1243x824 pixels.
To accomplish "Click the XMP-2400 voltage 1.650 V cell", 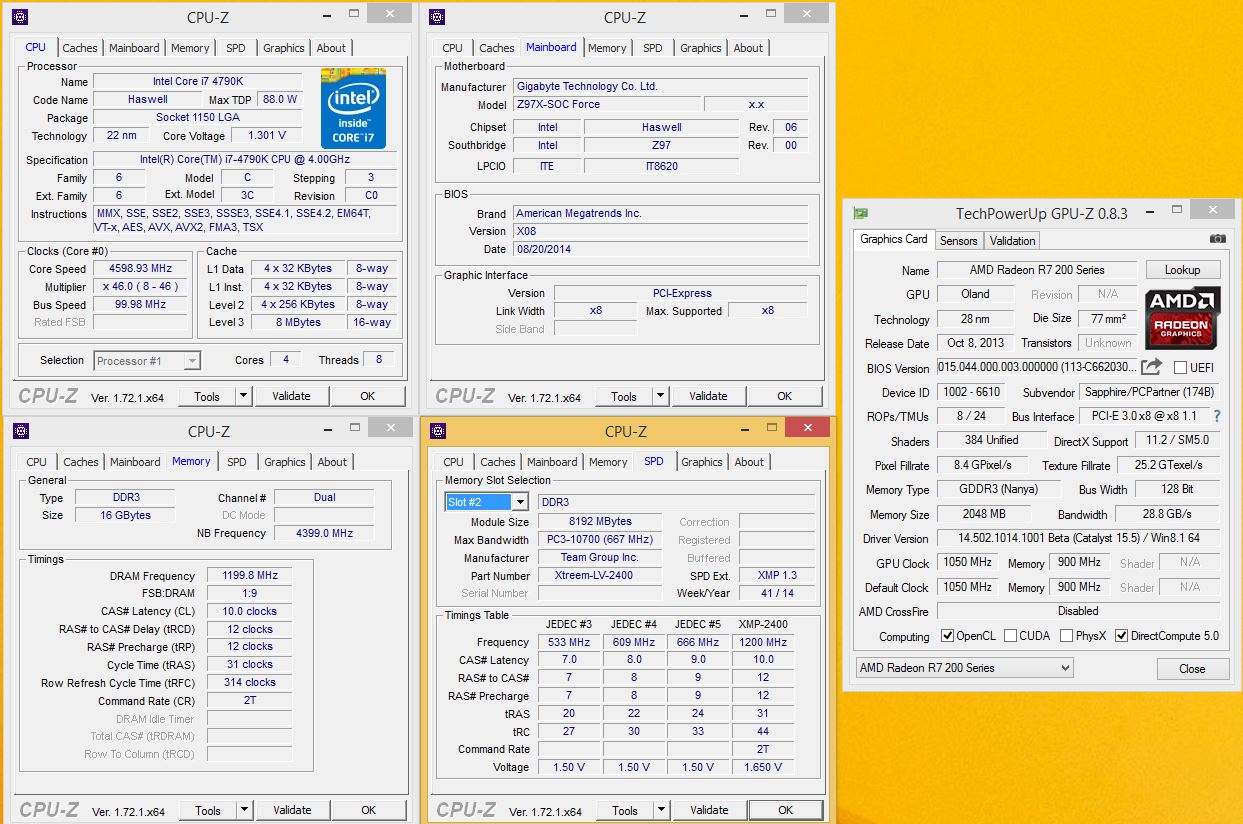I will point(763,767).
